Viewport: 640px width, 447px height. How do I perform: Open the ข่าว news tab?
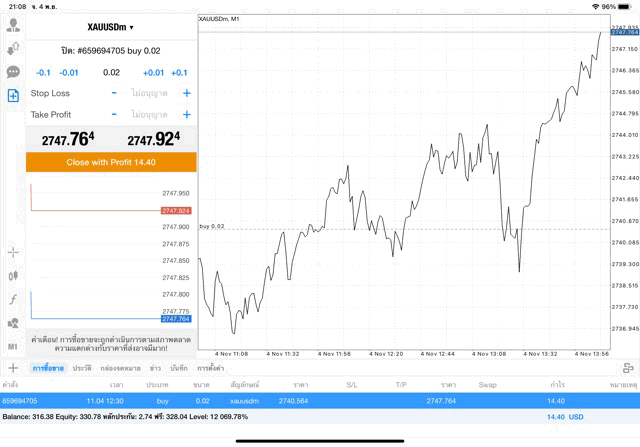pyautogui.click(x=155, y=369)
